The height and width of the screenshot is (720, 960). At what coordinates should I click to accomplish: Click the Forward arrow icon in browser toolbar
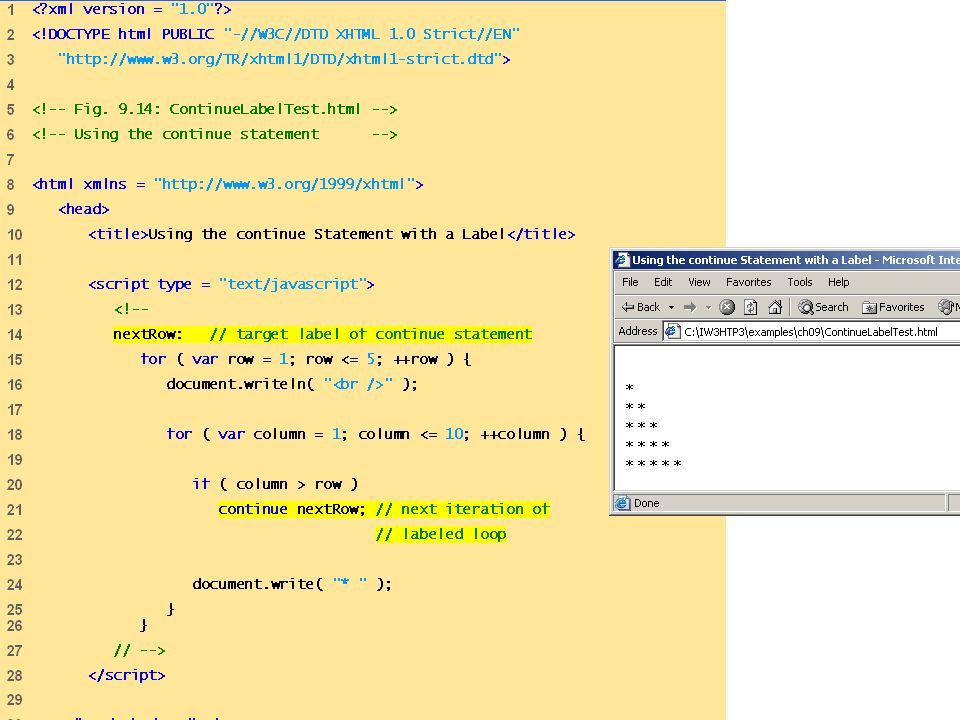point(690,307)
